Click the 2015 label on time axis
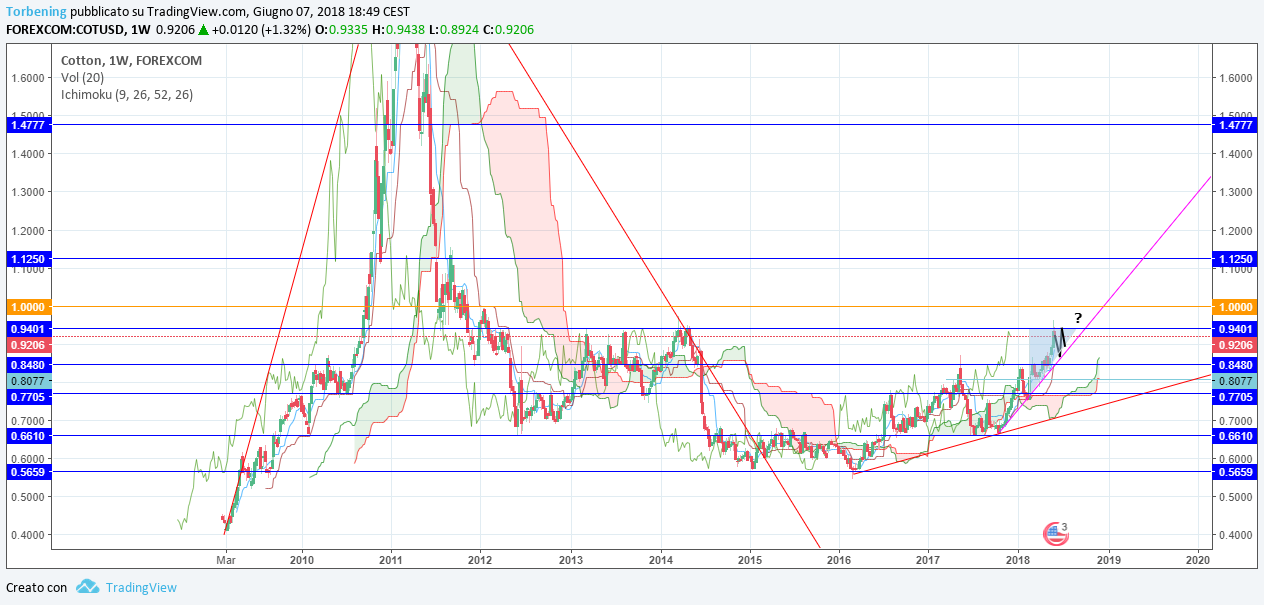Image resolution: width=1264 pixels, height=605 pixels. point(750,562)
